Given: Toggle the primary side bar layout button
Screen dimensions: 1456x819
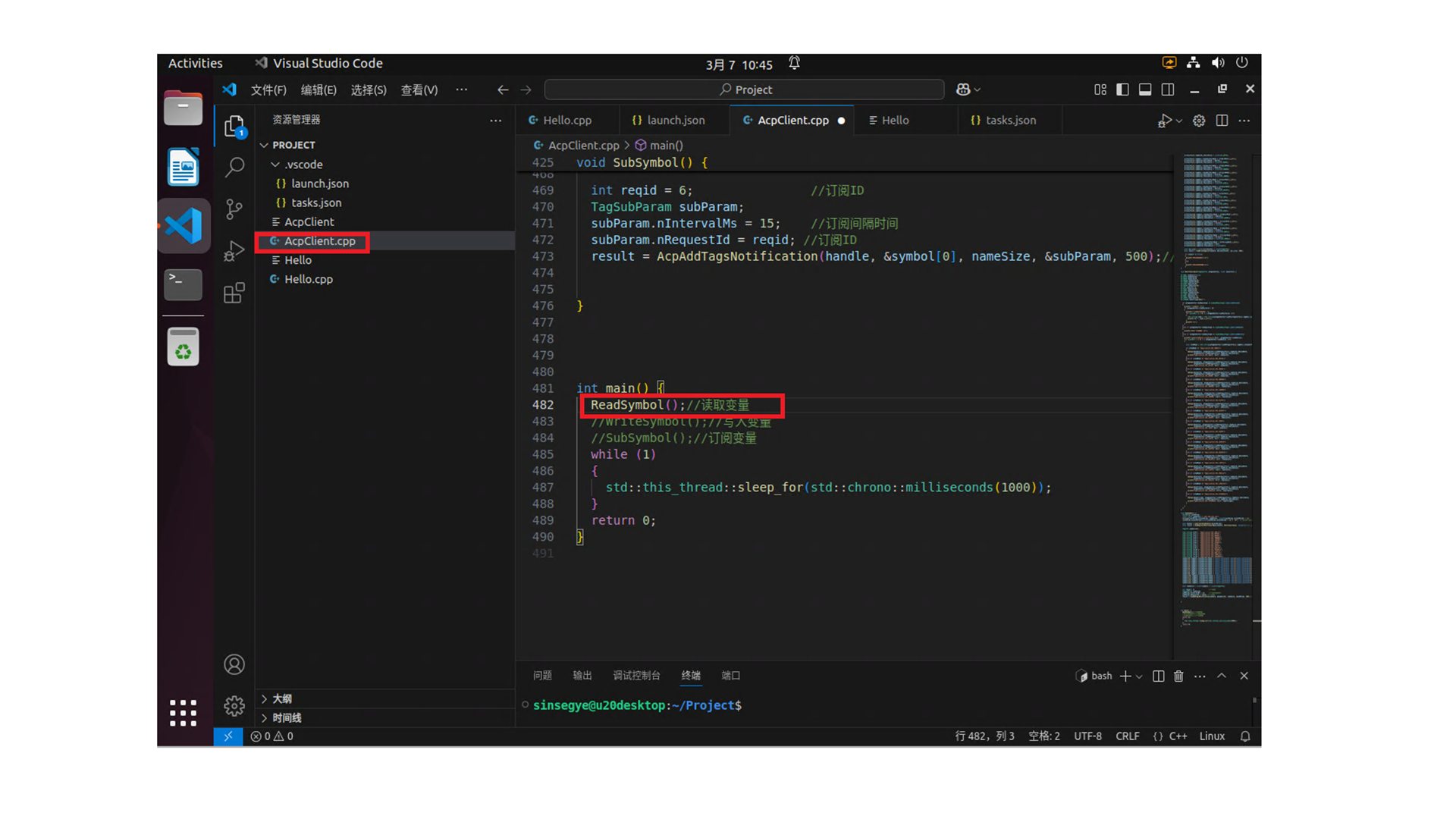Looking at the screenshot, I should pos(1122,89).
